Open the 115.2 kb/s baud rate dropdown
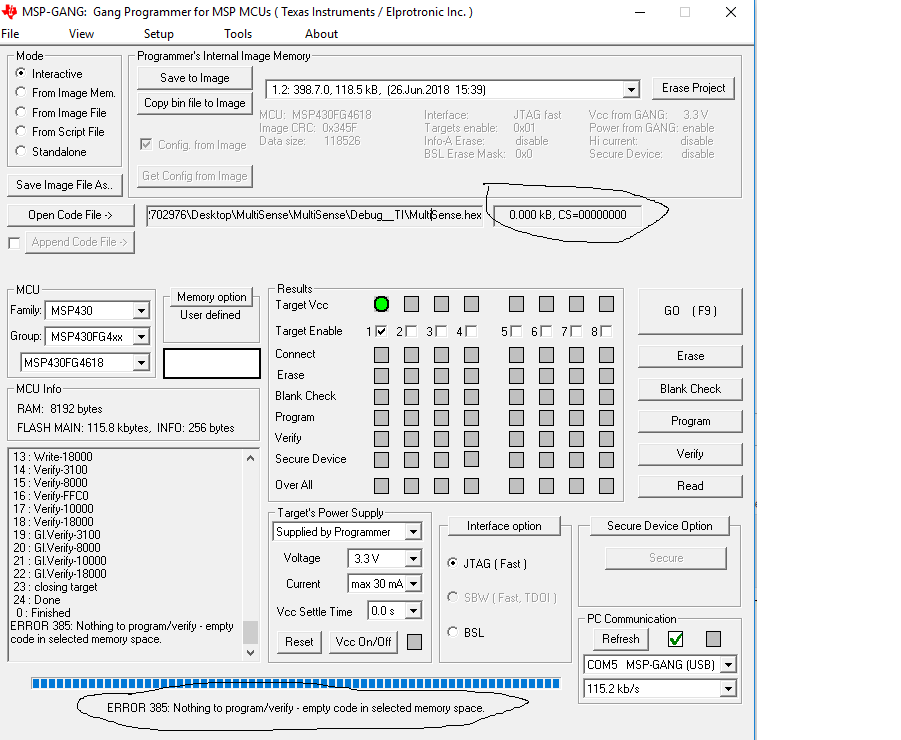This screenshot has width=901, height=740. tap(728, 688)
